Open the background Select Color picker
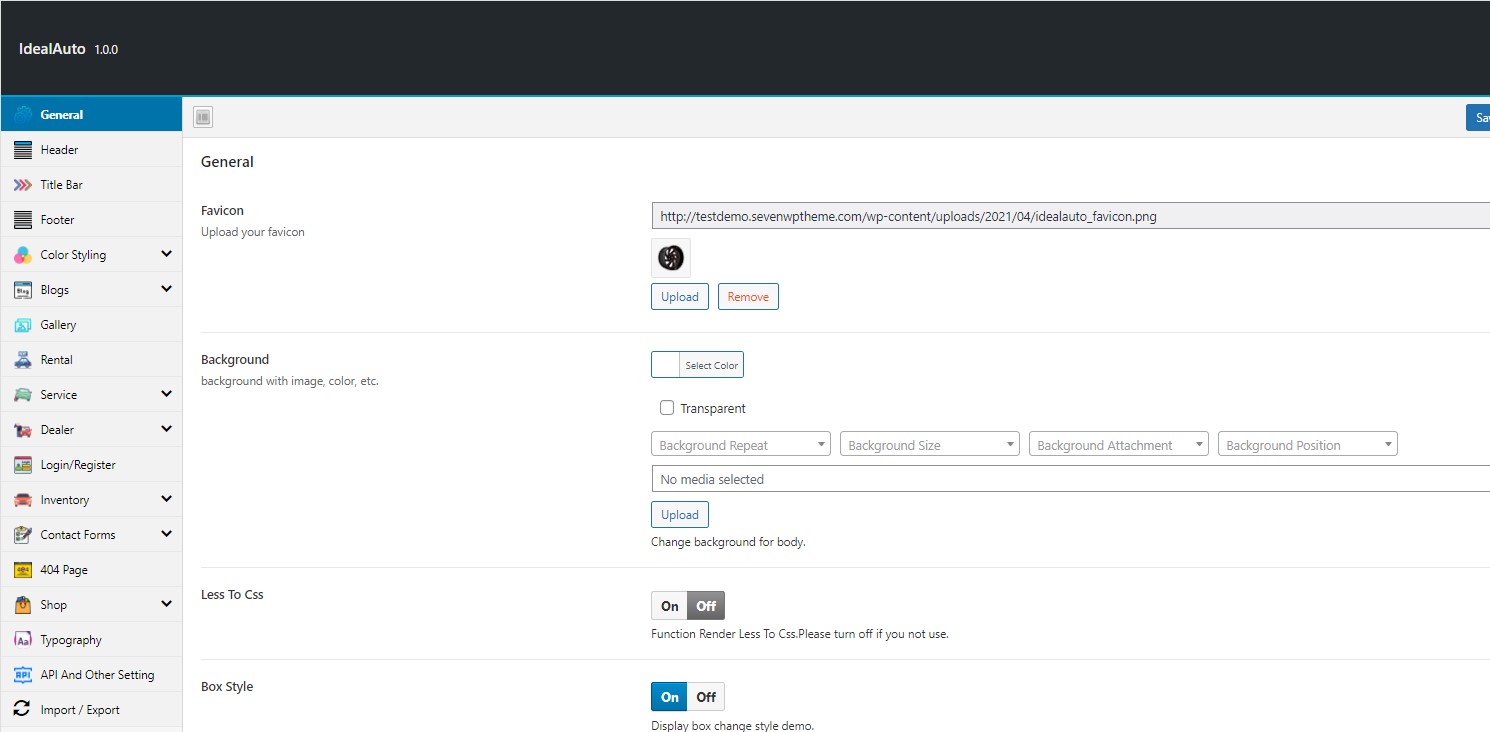The height and width of the screenshot is (732, 1490). click(697, 365)
